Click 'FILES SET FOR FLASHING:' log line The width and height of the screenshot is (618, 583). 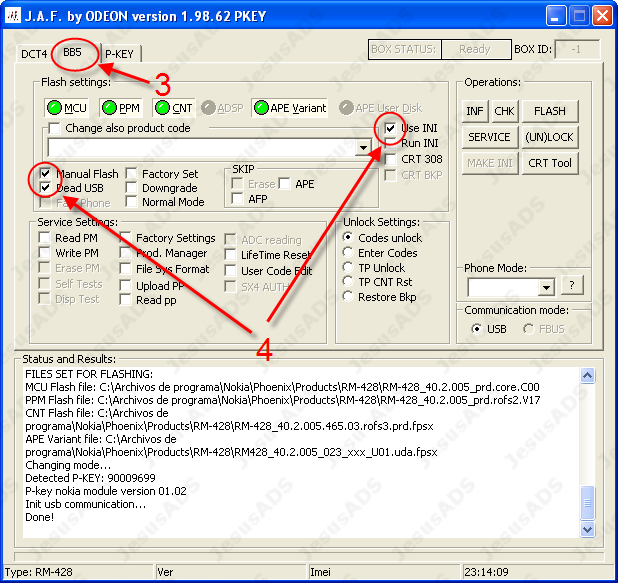pos(89,374)
